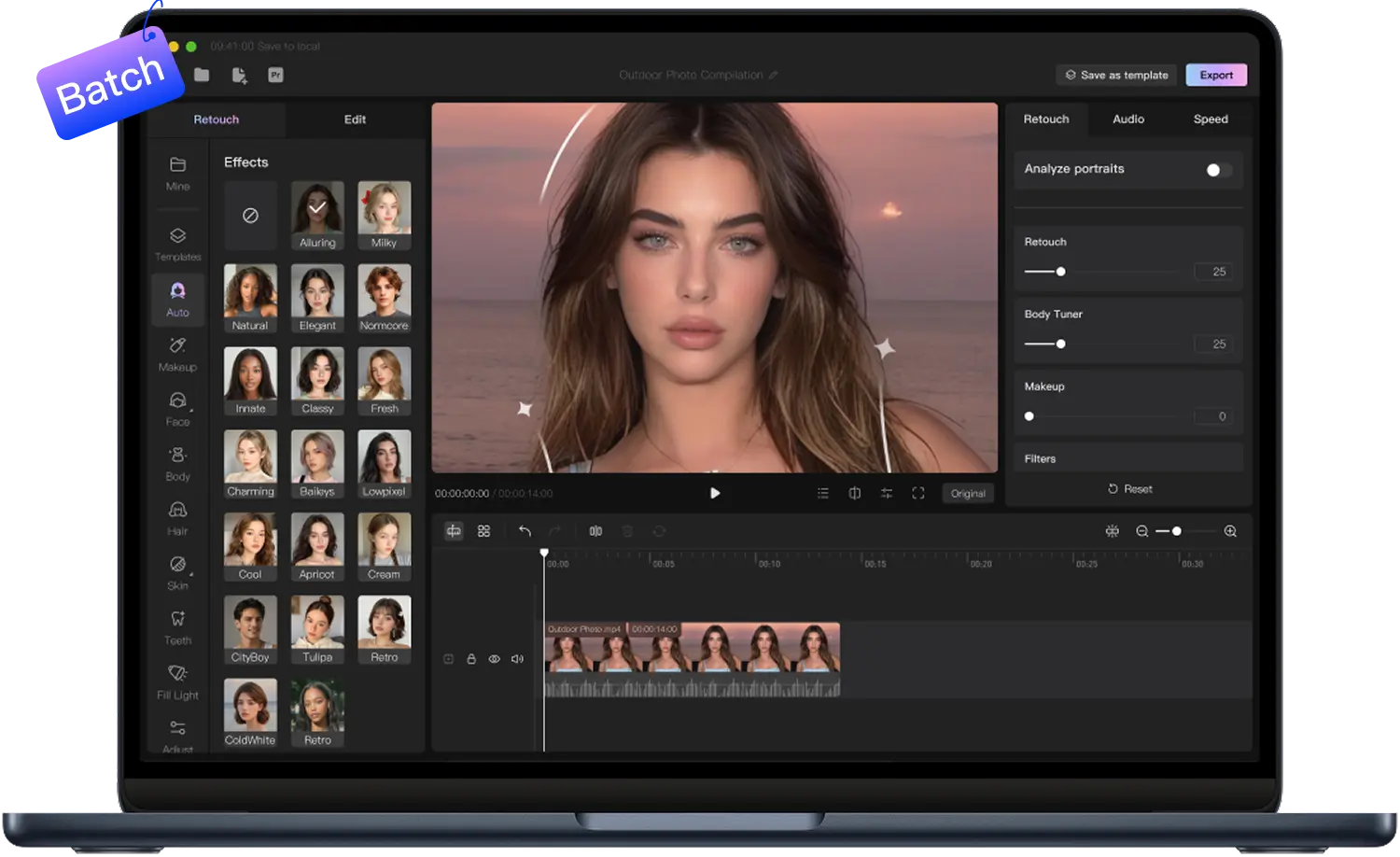Lock the video track
The image size is (1400, 857).
[x=471, y=659]
